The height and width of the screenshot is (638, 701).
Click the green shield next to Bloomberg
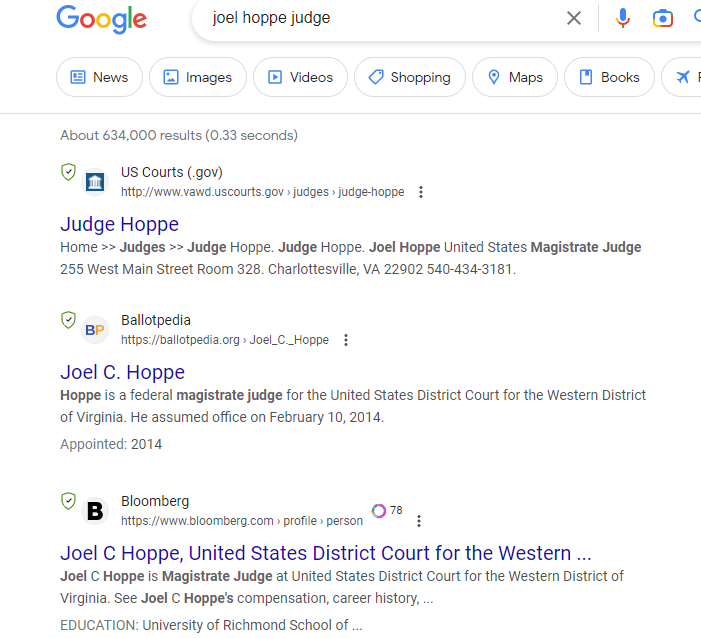[68, 501]
